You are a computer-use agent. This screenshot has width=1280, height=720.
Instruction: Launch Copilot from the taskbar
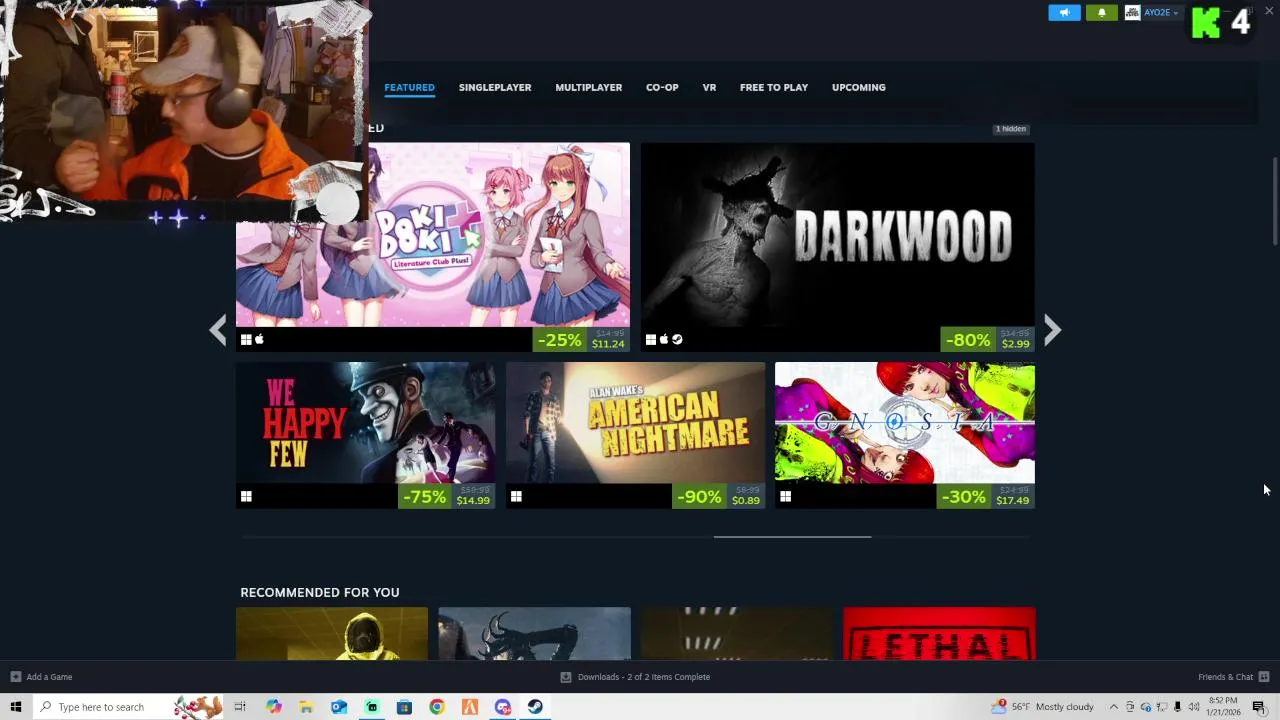click(274, 707)
